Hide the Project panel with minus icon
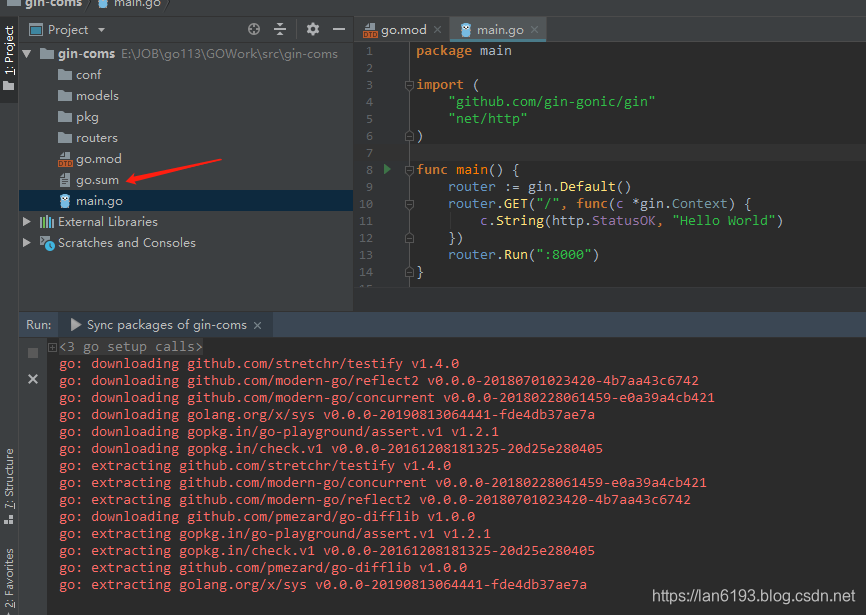Viewport: 866px width, 615px height. pyautogui.click(x=339, y=29)
